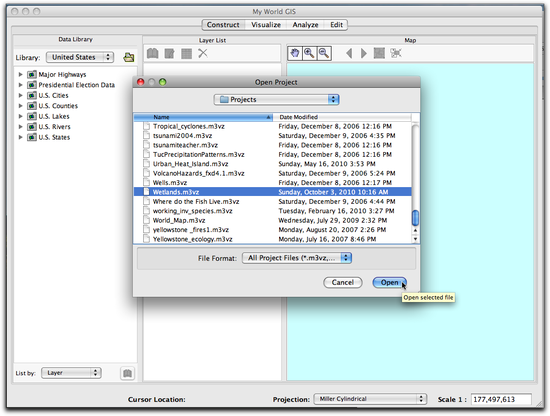Open the Projects folder dropdown

pos(276,100)
